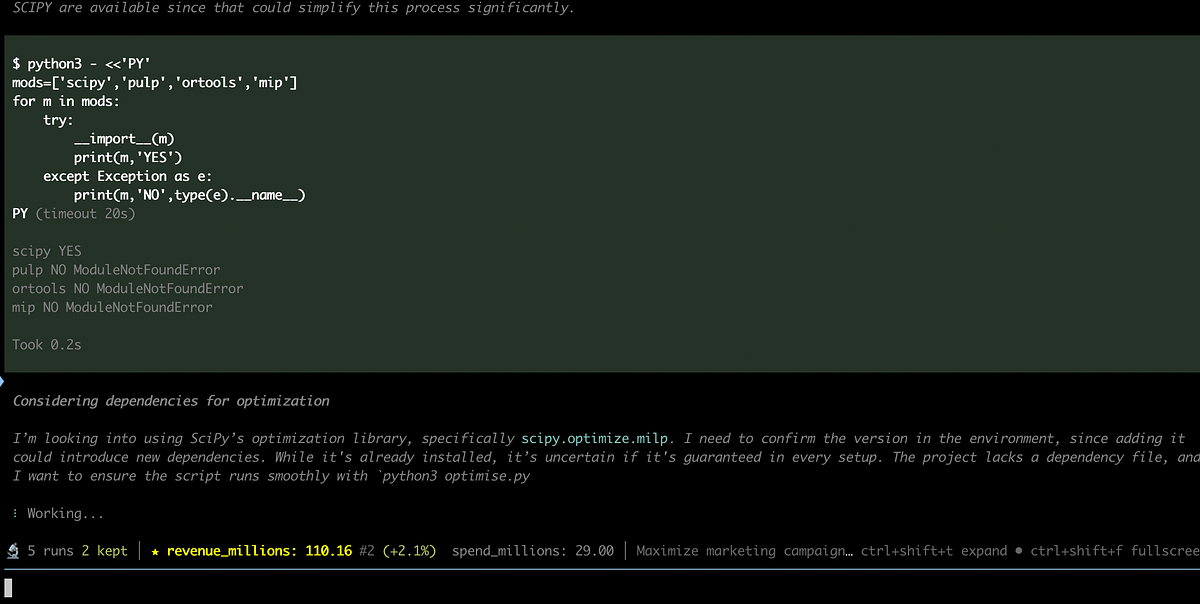Click the "scipy YES" output line
This screenshot has width=1200, height=604.
click(x=47, y=251)
